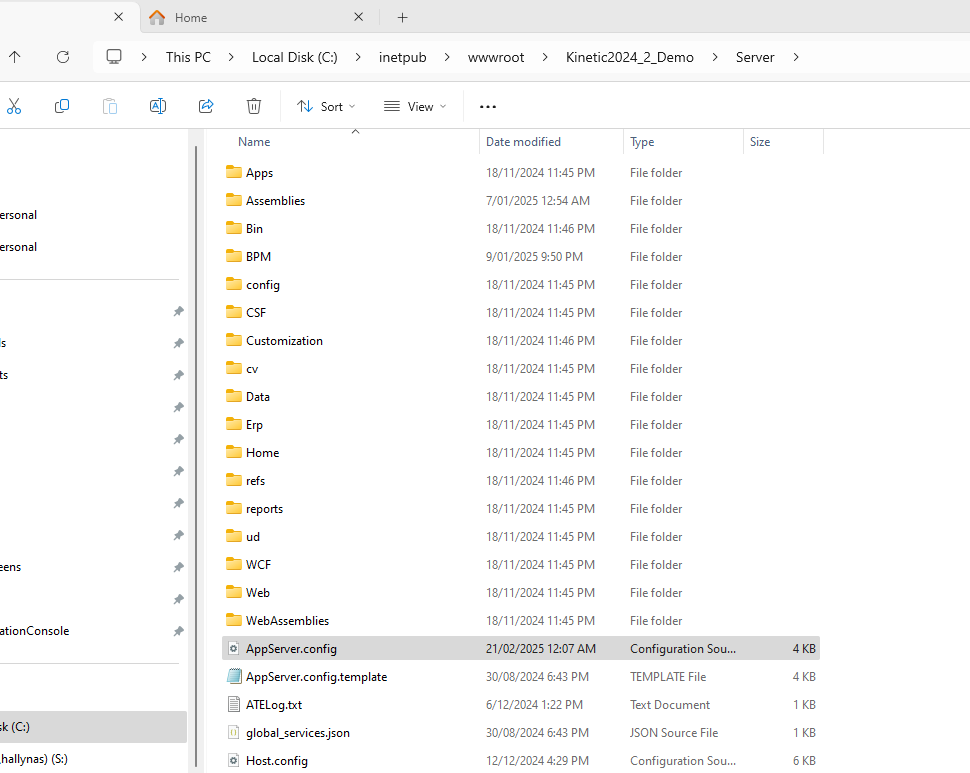Image resolution: width=970 pixels, height=773 pixels.
Task: Switch to the Home tab
Action: coord(190,17)
